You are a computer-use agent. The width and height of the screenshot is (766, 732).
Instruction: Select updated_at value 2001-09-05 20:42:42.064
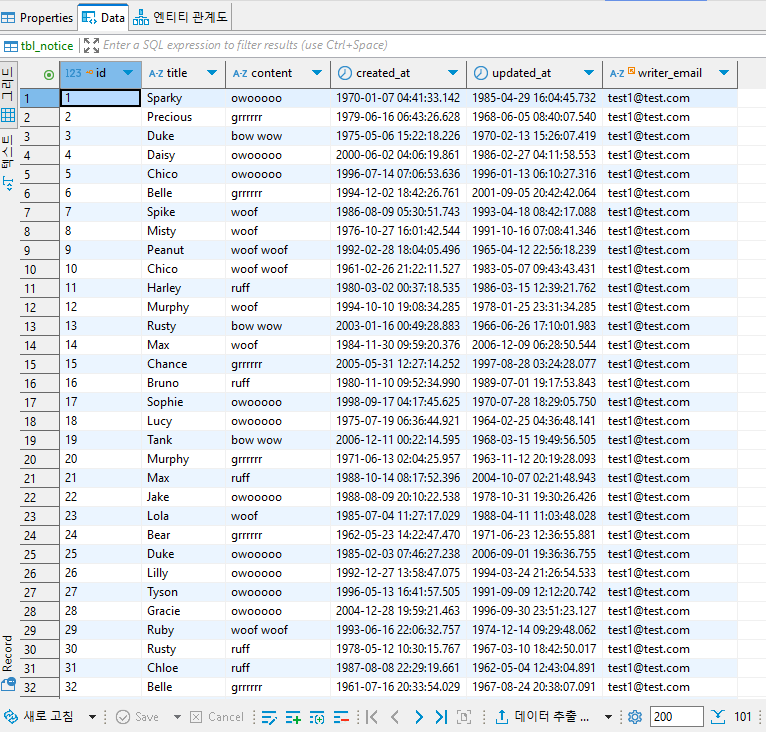(534, 193)
